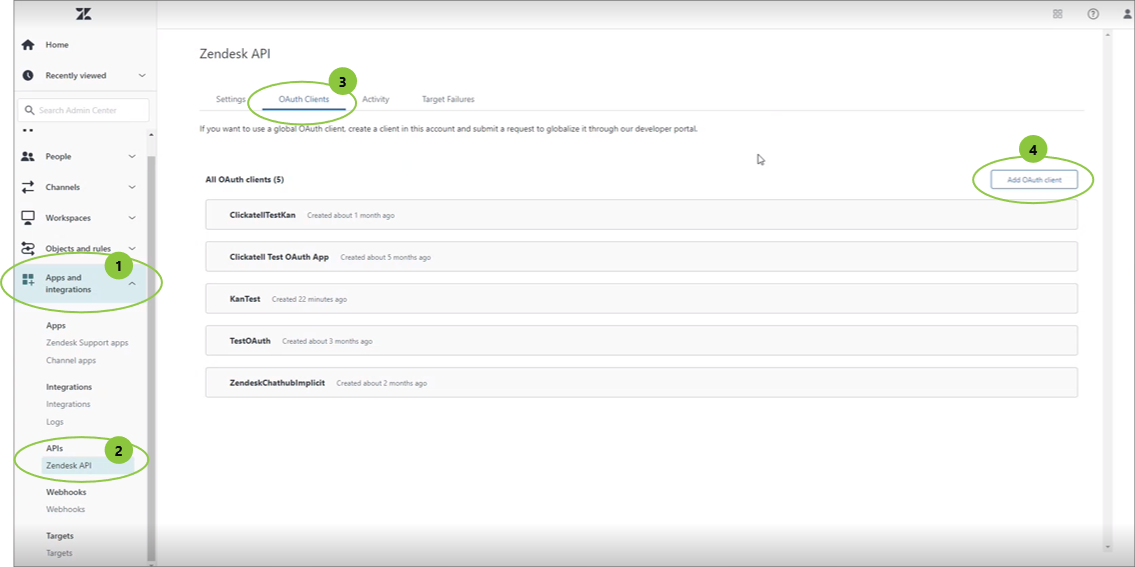Open Zendesk API in sidebar
Screen dimensions: 1135x567
pyautogui.click(x=69, y=466)
